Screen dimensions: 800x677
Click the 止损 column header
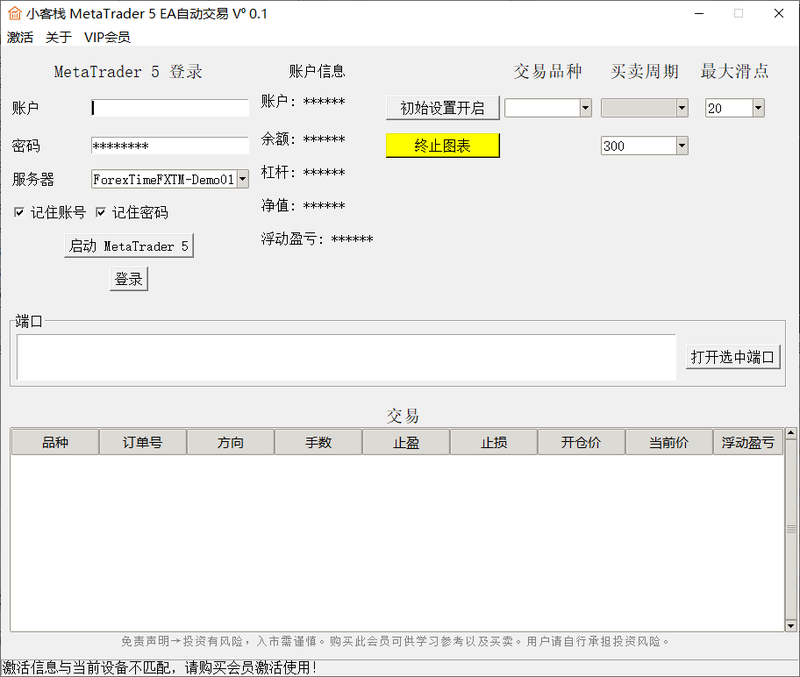tap(494, 442)
